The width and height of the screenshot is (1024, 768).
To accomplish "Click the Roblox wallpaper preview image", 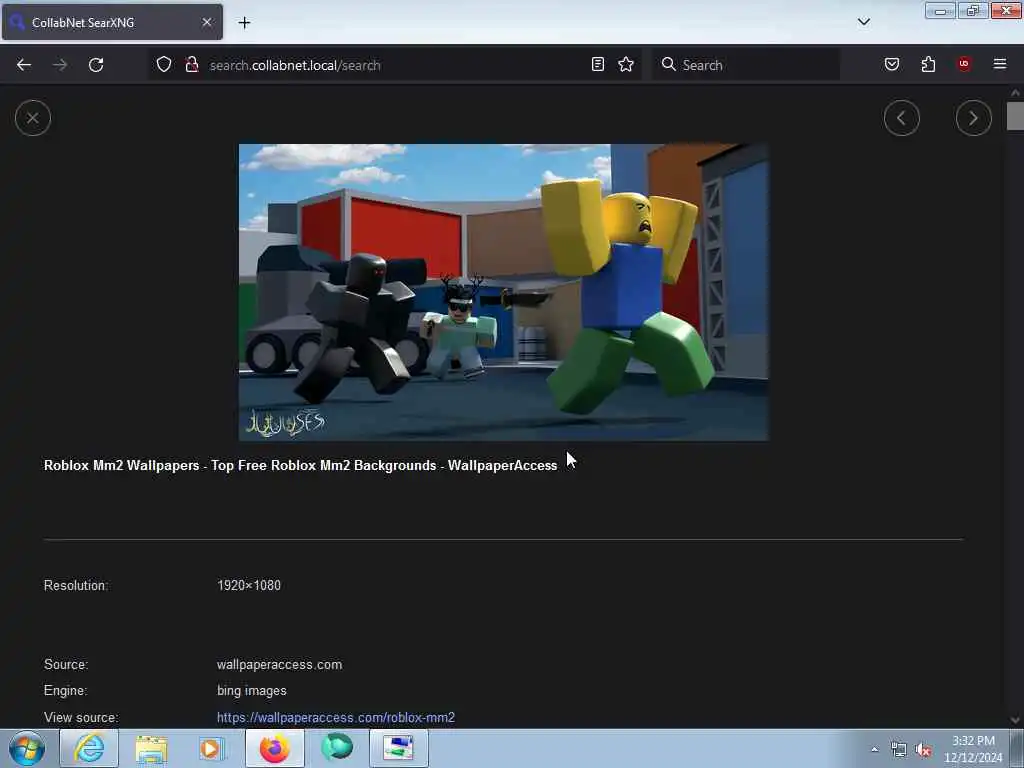I will [x=504, y=292].
